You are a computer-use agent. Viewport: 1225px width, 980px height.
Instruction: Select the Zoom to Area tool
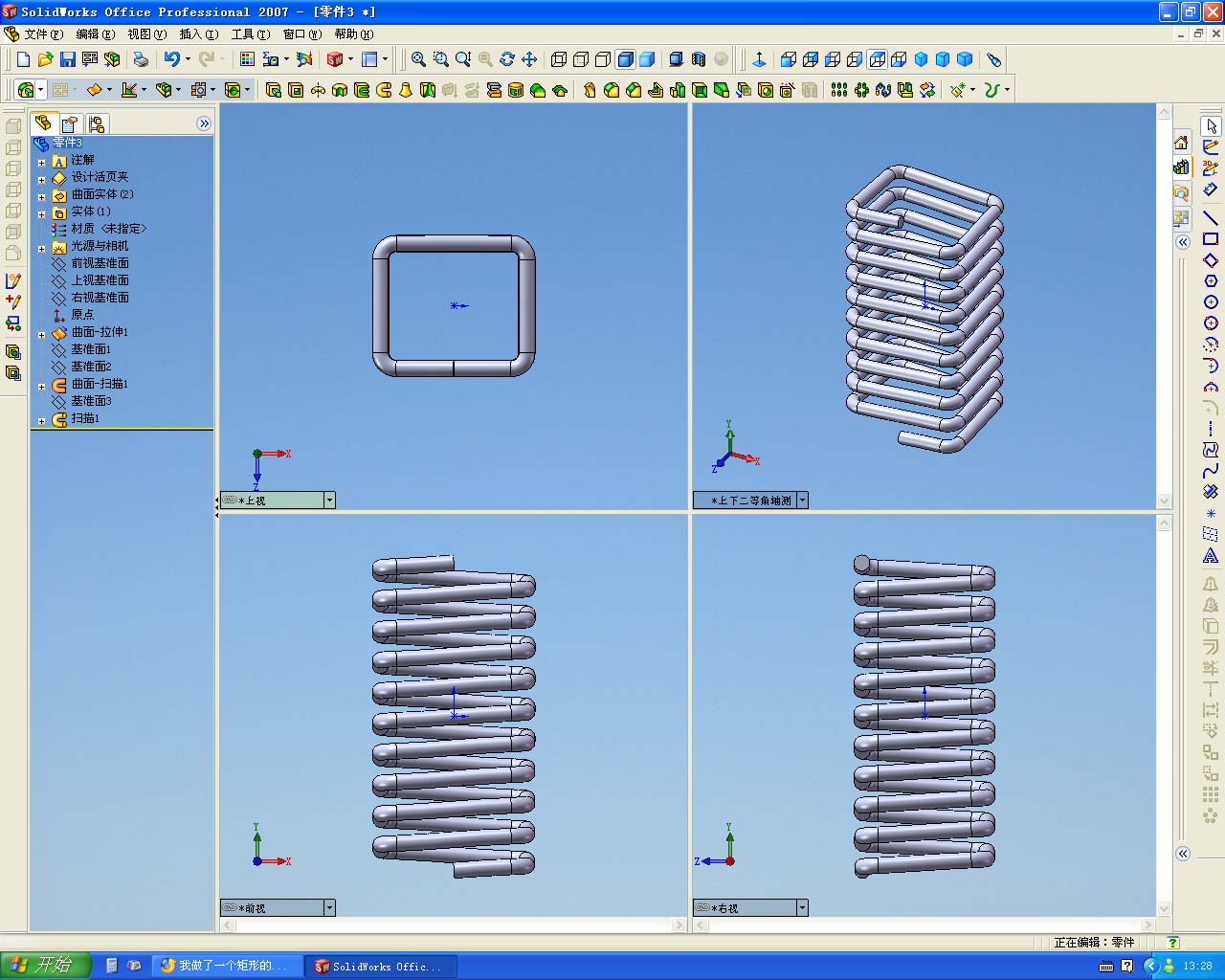[x=440, y=59]
